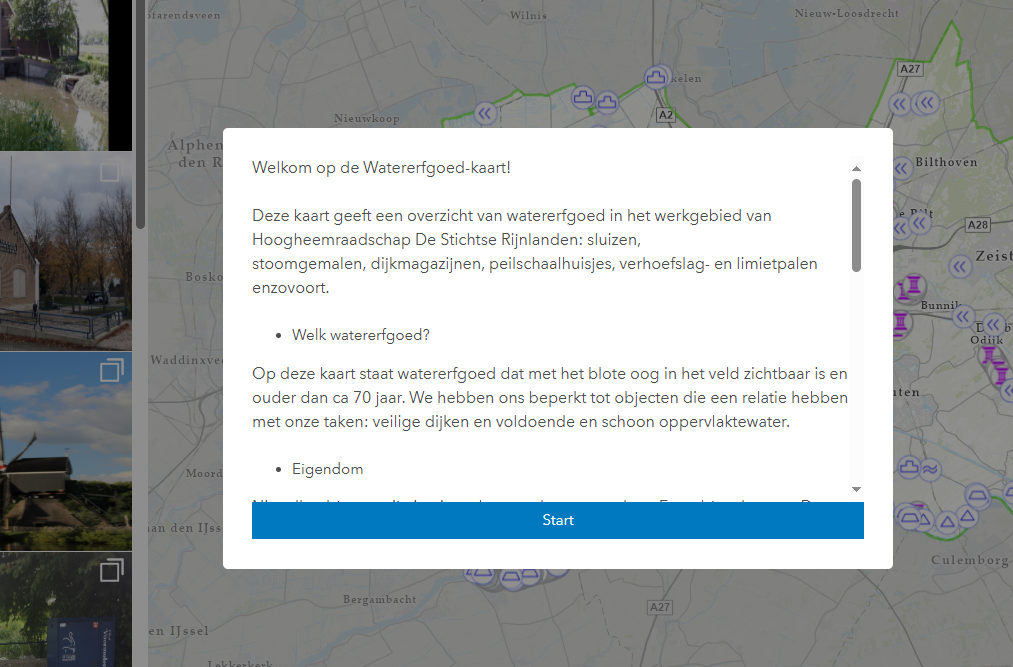This screenshot has height=667, width=1013.
Task: Click the Wilnis map label
Action: [x=528, y=15]
